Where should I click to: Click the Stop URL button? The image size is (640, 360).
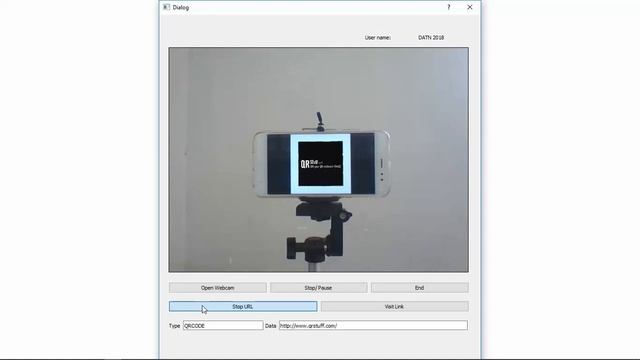coord(243,307)
